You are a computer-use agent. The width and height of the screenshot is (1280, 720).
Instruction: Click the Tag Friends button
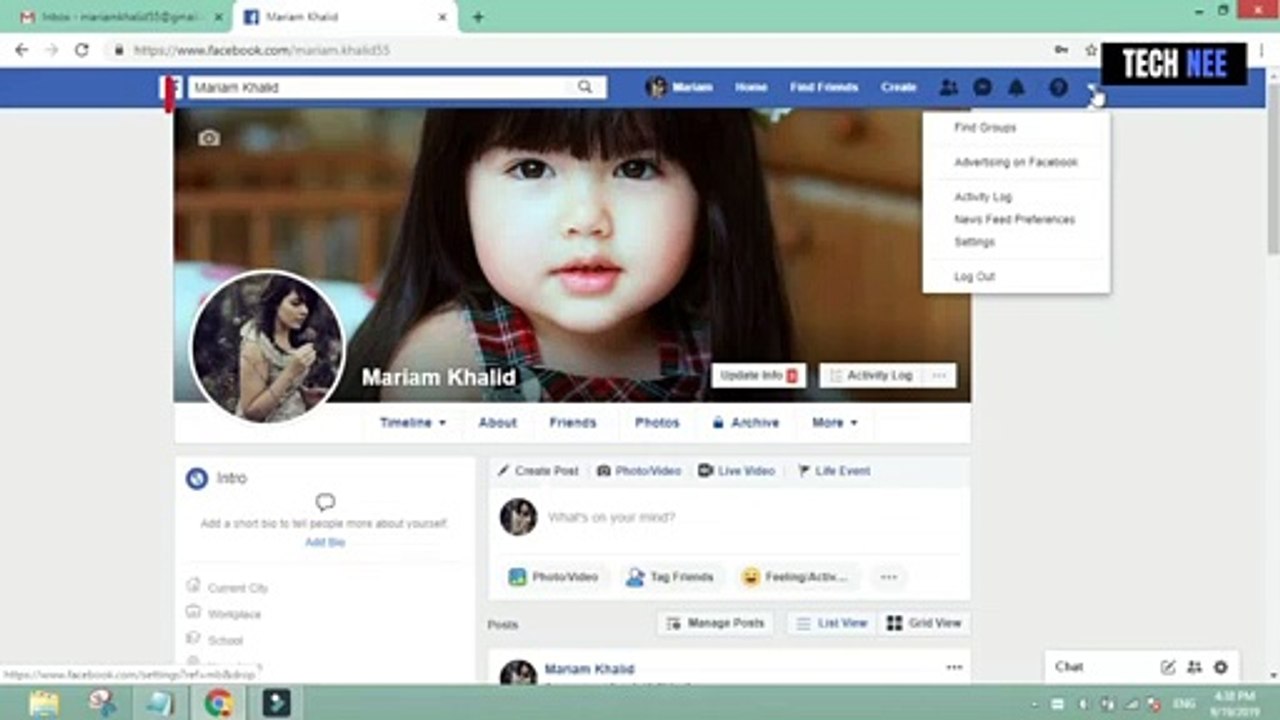coord(670,577)
